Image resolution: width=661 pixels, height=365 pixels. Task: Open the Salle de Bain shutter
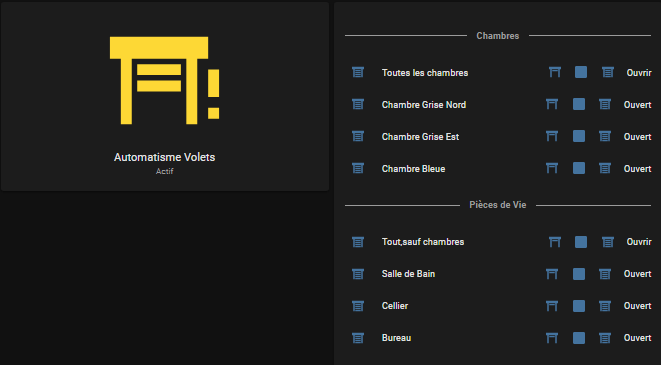coord(552,274)
